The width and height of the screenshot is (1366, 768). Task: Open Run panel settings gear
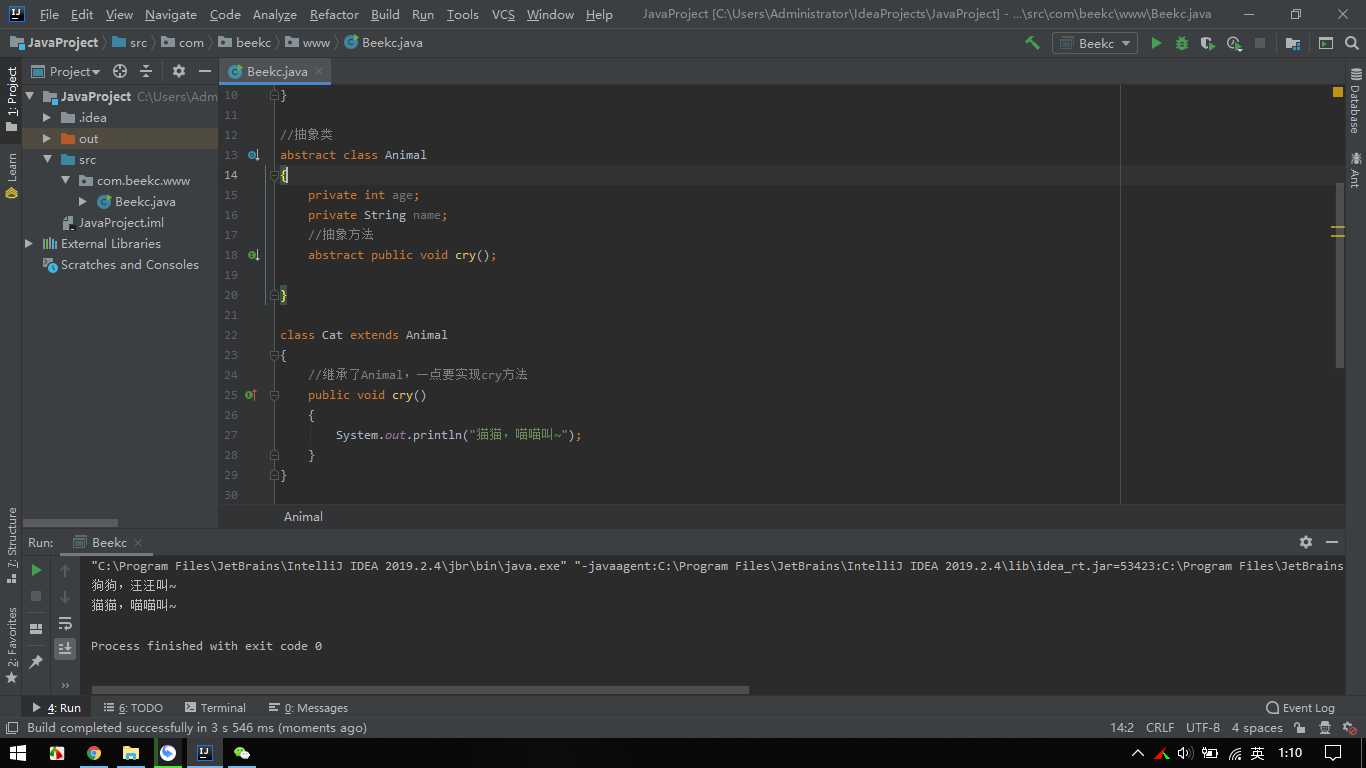[1306, 541]
